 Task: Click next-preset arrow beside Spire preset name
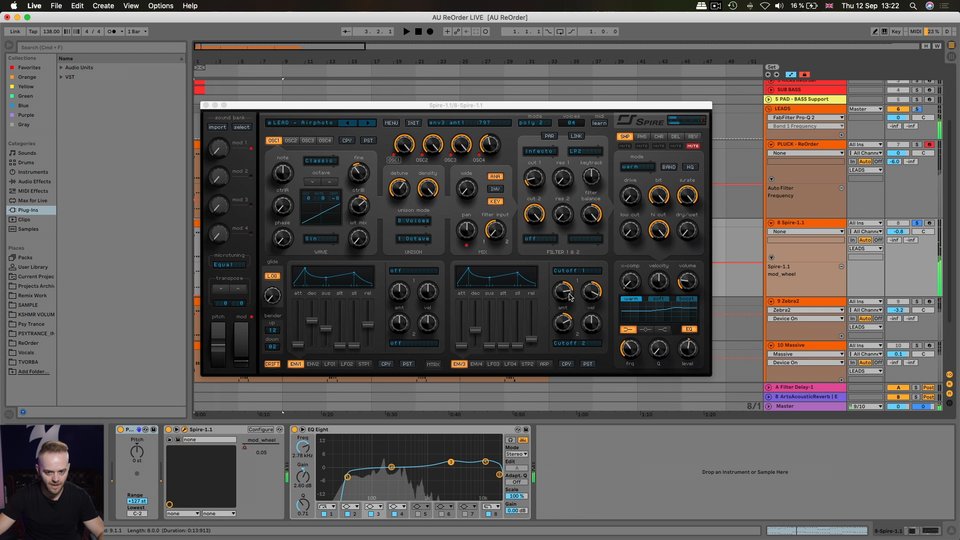tap(367, 123)
